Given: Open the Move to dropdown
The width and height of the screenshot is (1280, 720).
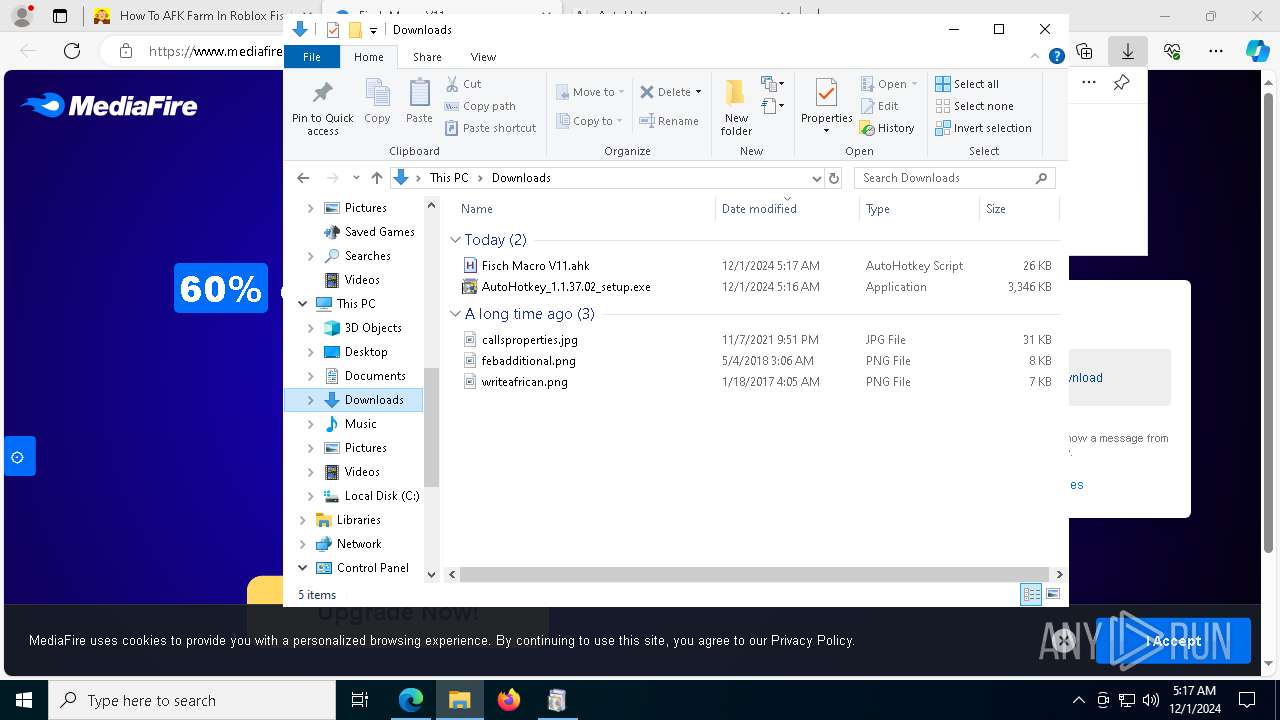Looking at the screenshot, I should [x=590, y=92].
